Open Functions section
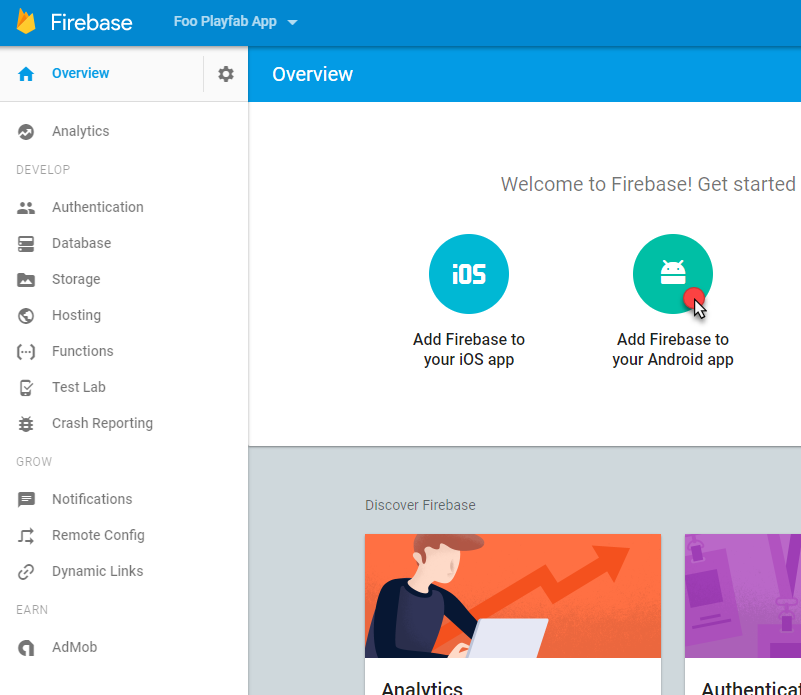 click(83, 351)
